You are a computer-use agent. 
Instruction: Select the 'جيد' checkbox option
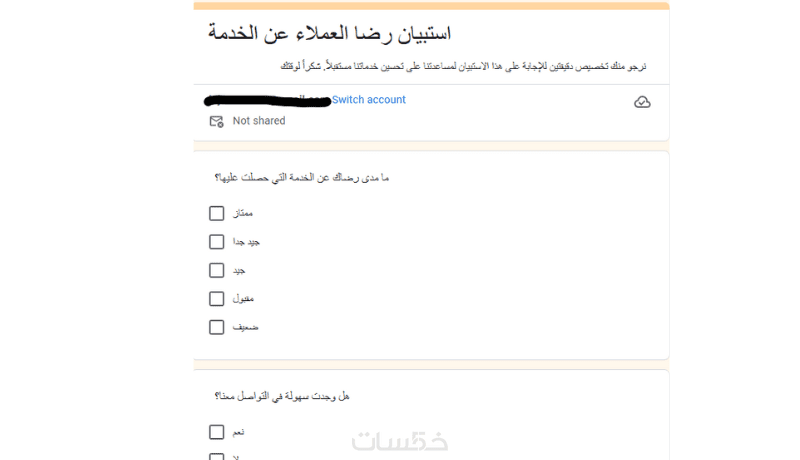point(216,270)
